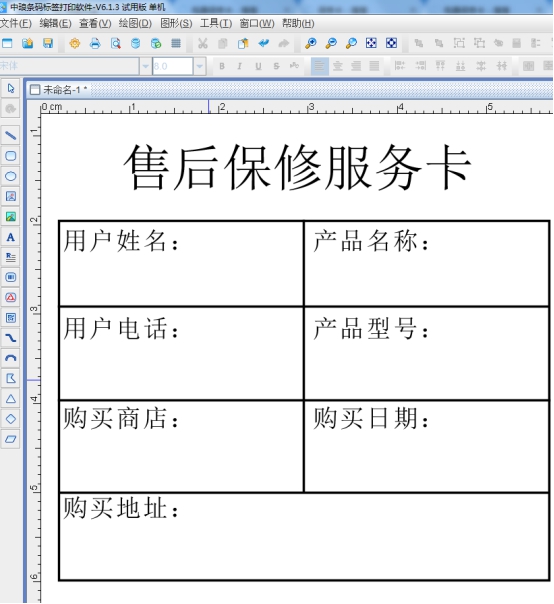Click the second fit-page zoom icon

tap(391, 43)
